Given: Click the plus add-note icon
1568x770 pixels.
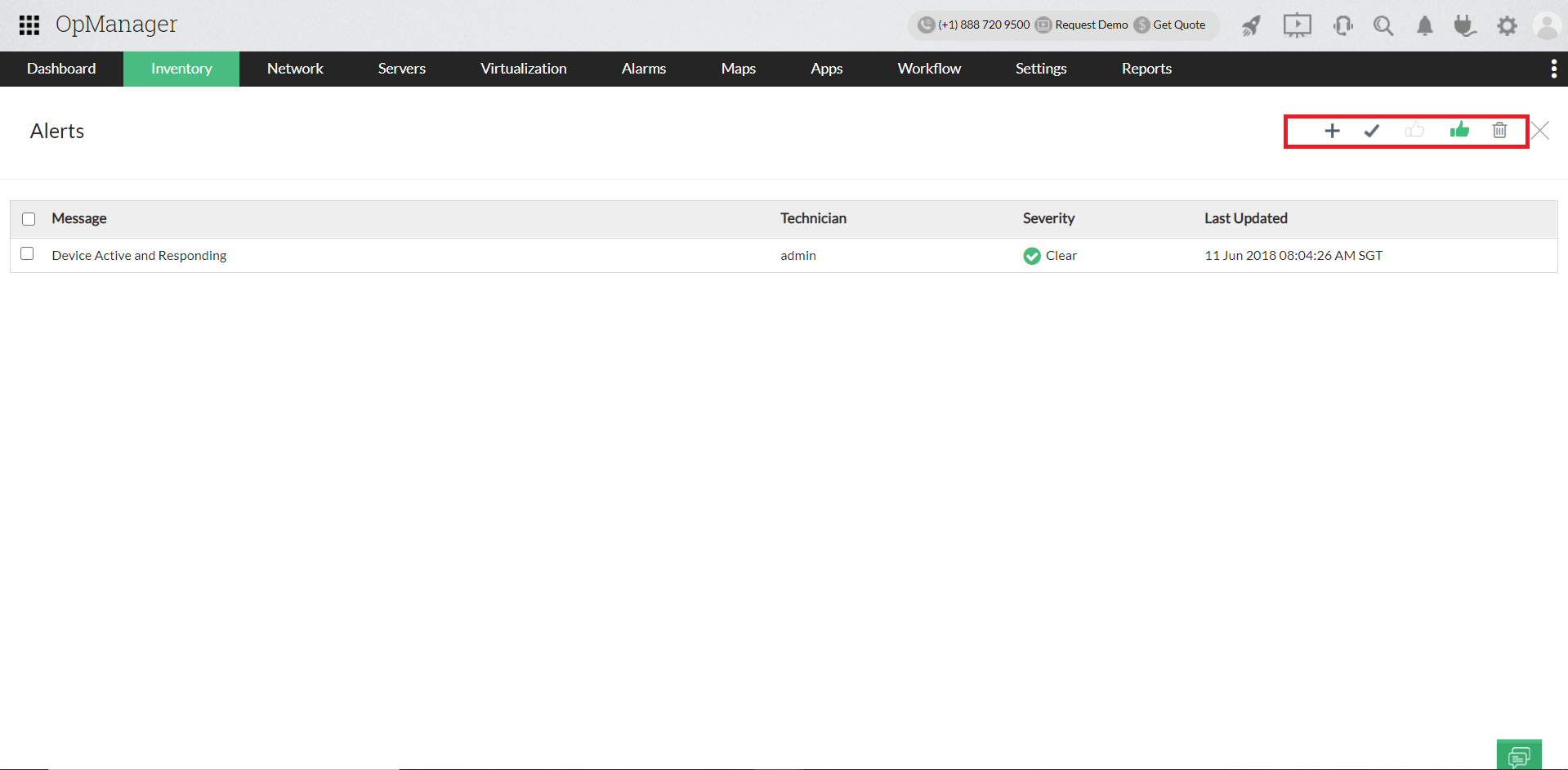Looking at the screenshot, I should tap(1332, 131).
